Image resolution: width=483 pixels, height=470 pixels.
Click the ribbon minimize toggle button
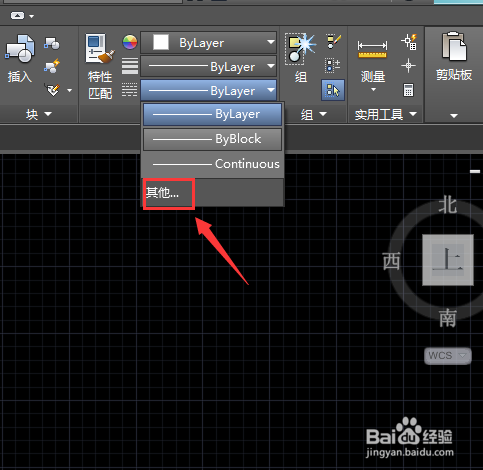(17, 15)
